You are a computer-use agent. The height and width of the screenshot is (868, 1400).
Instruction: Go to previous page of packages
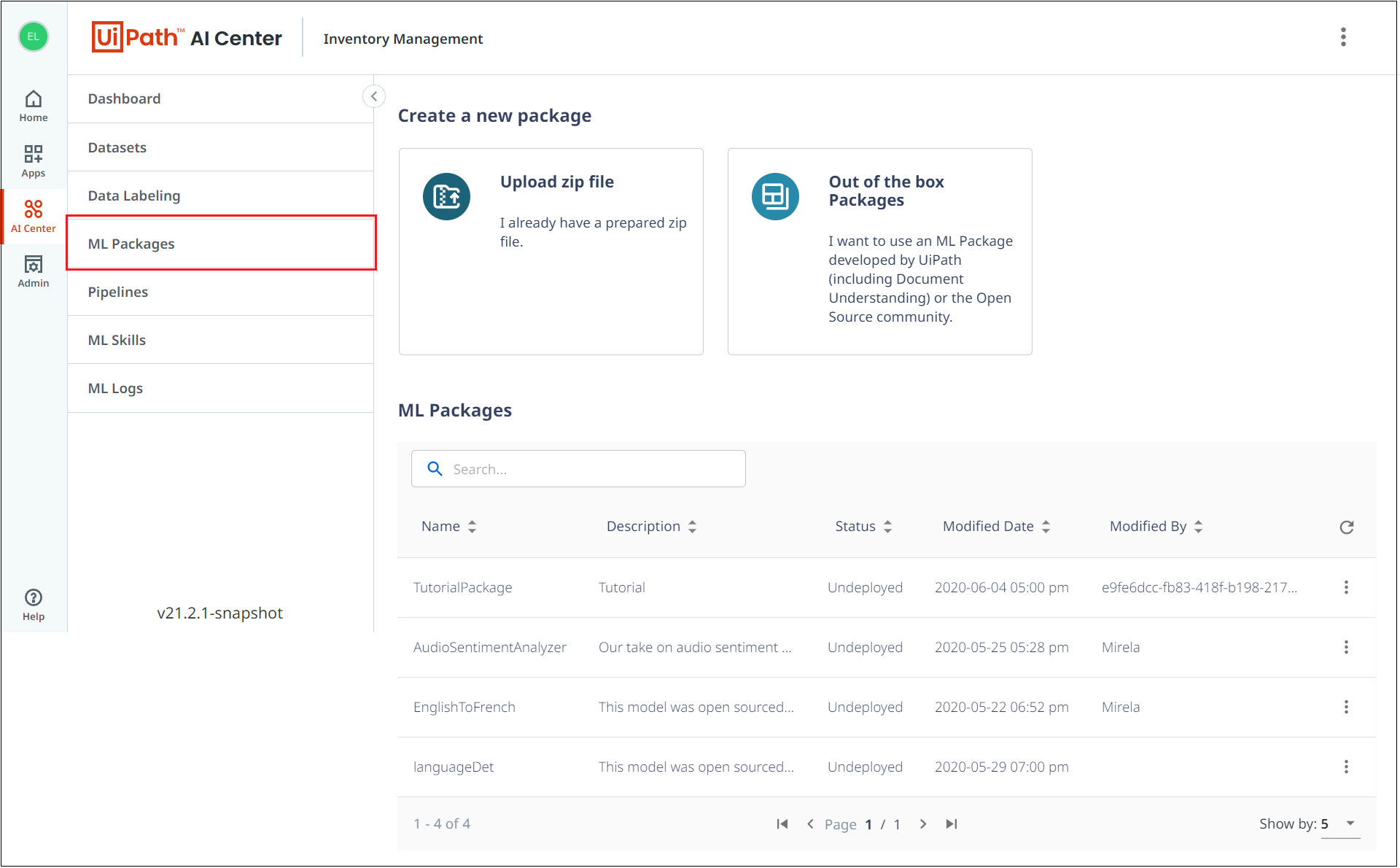tap(810, 824)
